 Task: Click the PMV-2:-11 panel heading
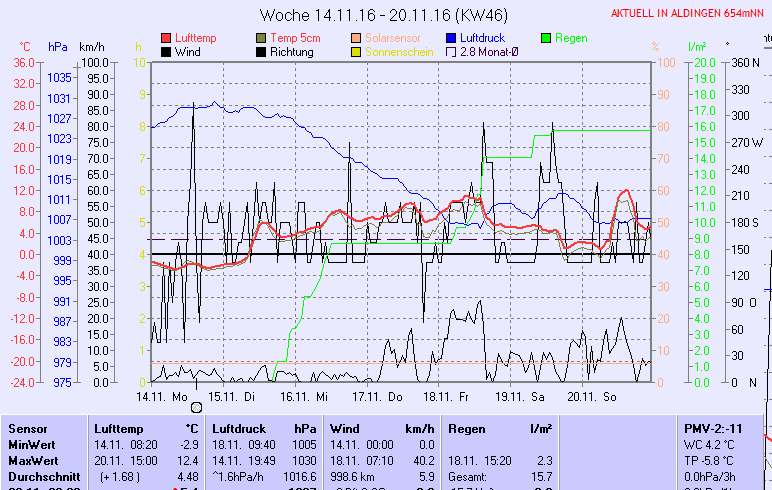coord(715,428)
